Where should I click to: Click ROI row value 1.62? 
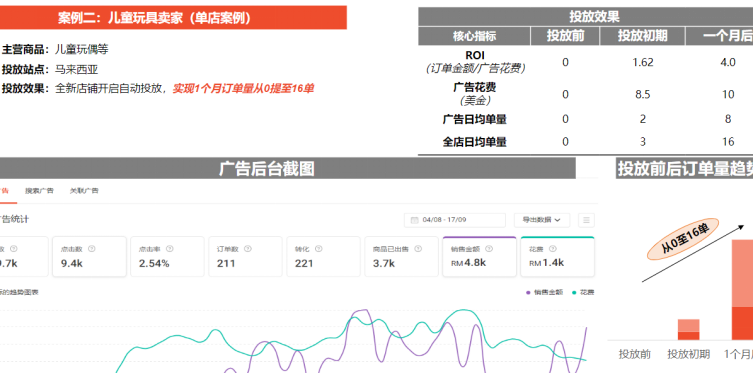pos(643,62)
